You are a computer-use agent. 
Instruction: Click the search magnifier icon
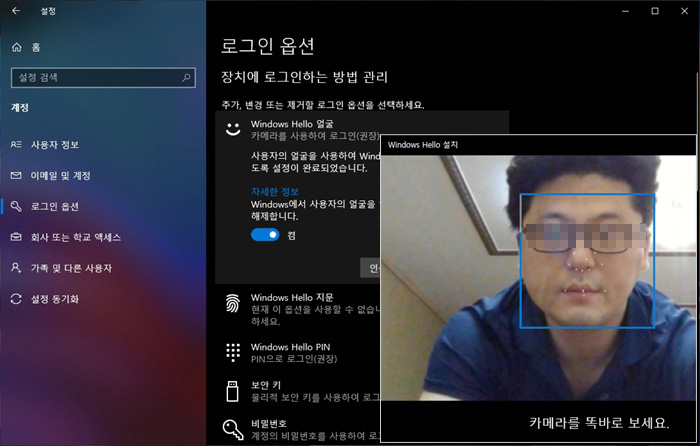pyautogui.click(x=186, y=78)
